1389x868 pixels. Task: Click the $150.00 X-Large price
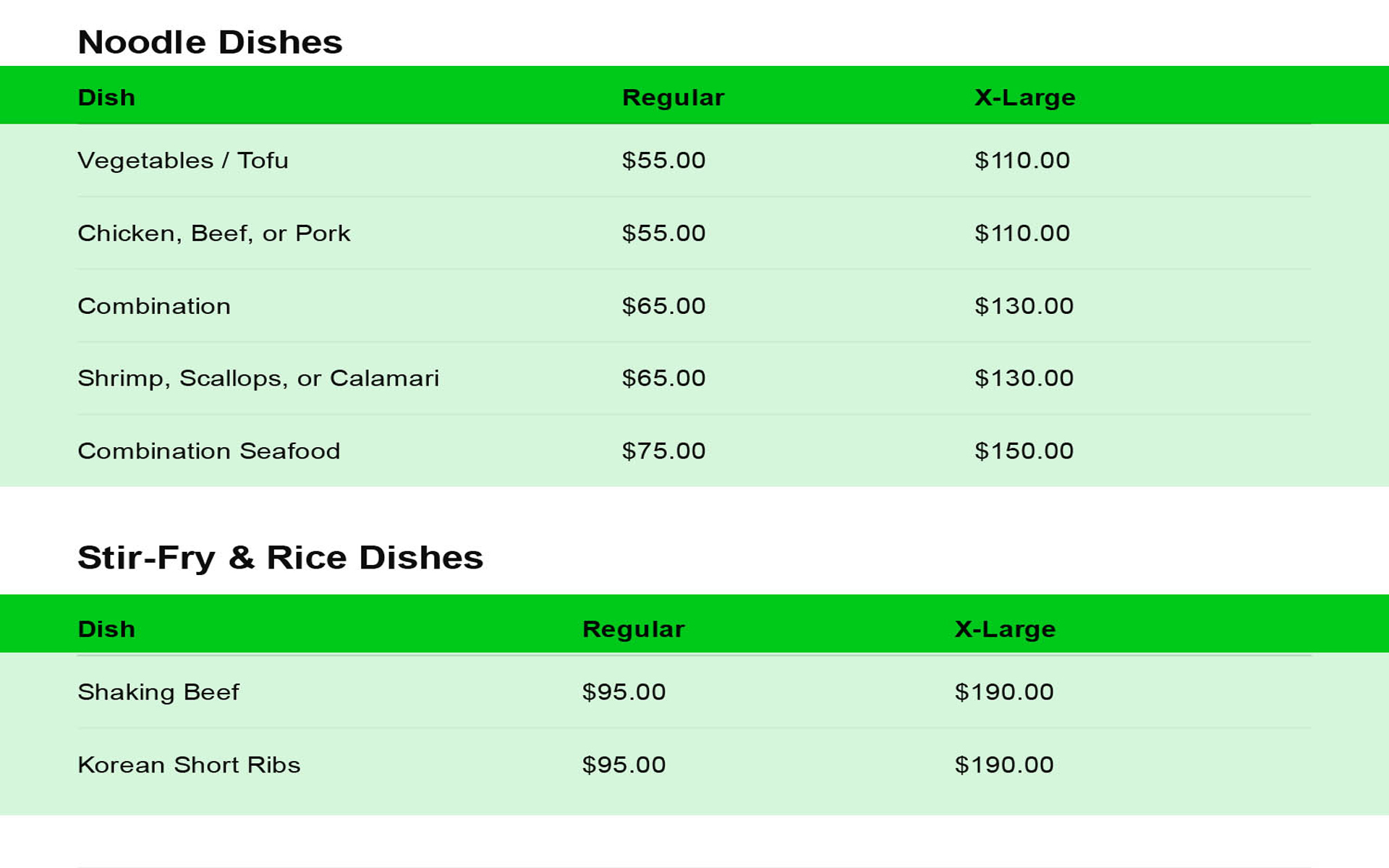(x=1024, y=451)
